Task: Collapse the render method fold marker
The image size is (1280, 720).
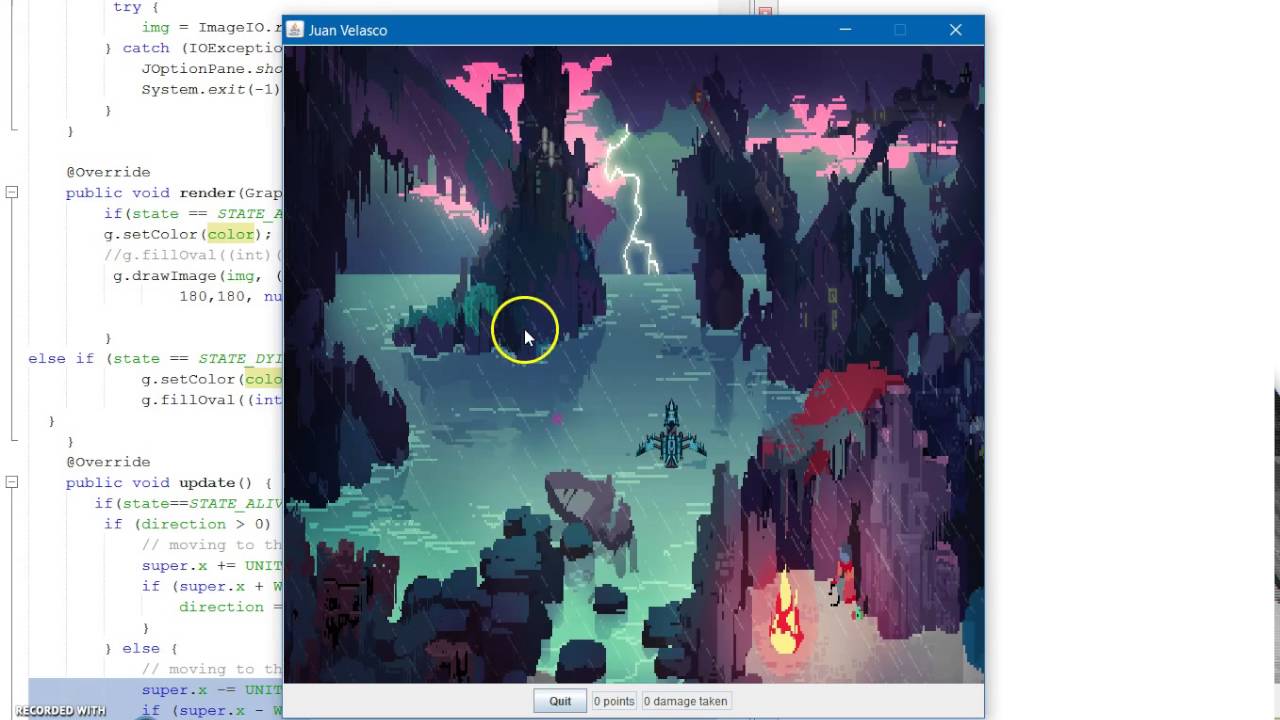Action: point(12,192)
